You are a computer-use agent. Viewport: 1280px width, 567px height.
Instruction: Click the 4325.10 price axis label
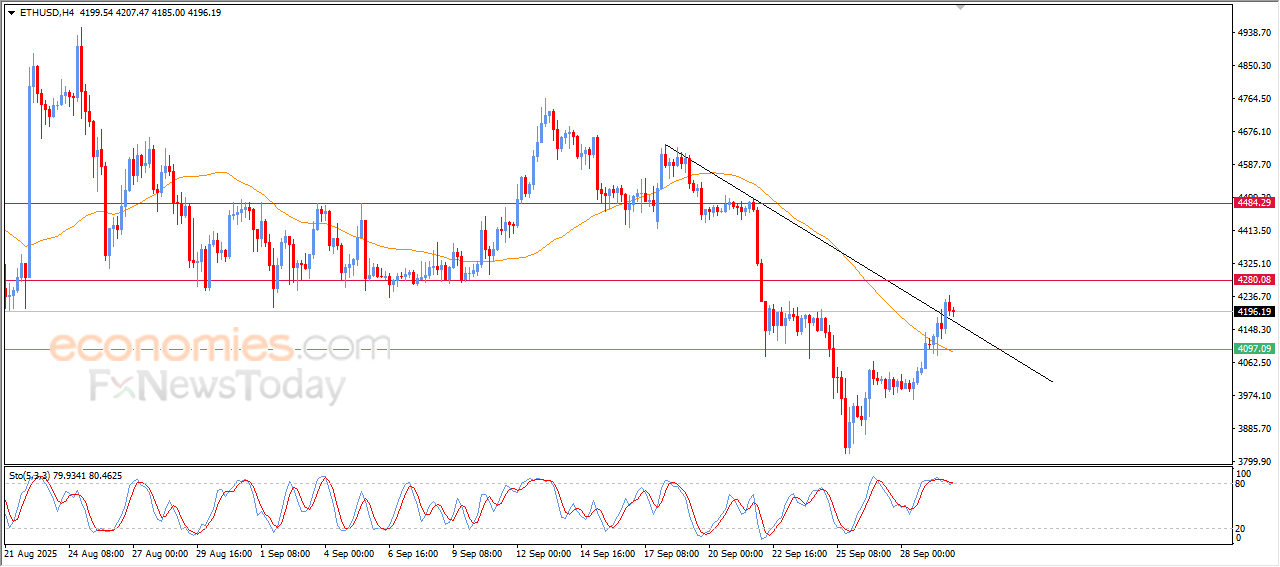[x=1256, y=264]
